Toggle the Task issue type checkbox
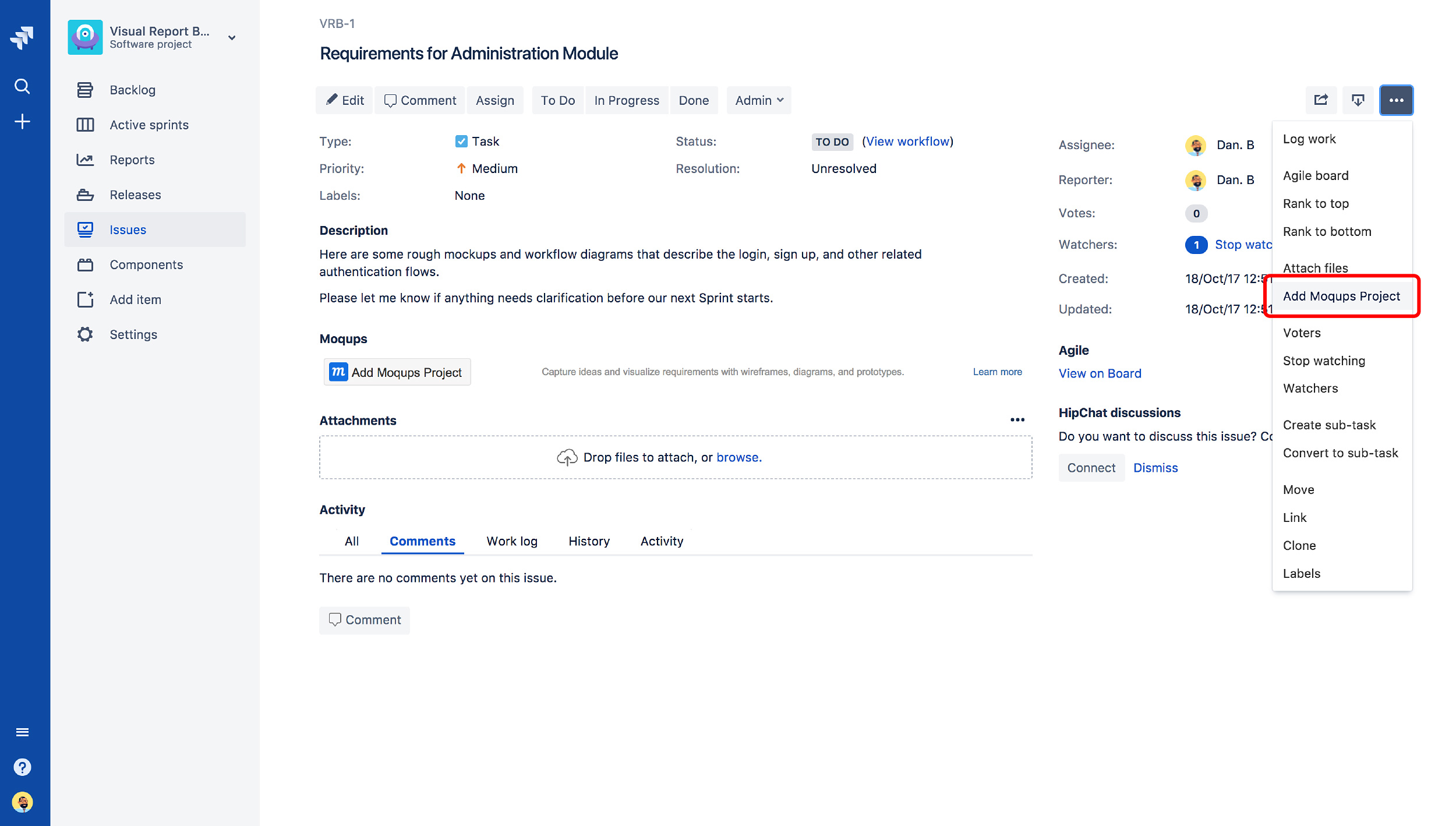 461,141
